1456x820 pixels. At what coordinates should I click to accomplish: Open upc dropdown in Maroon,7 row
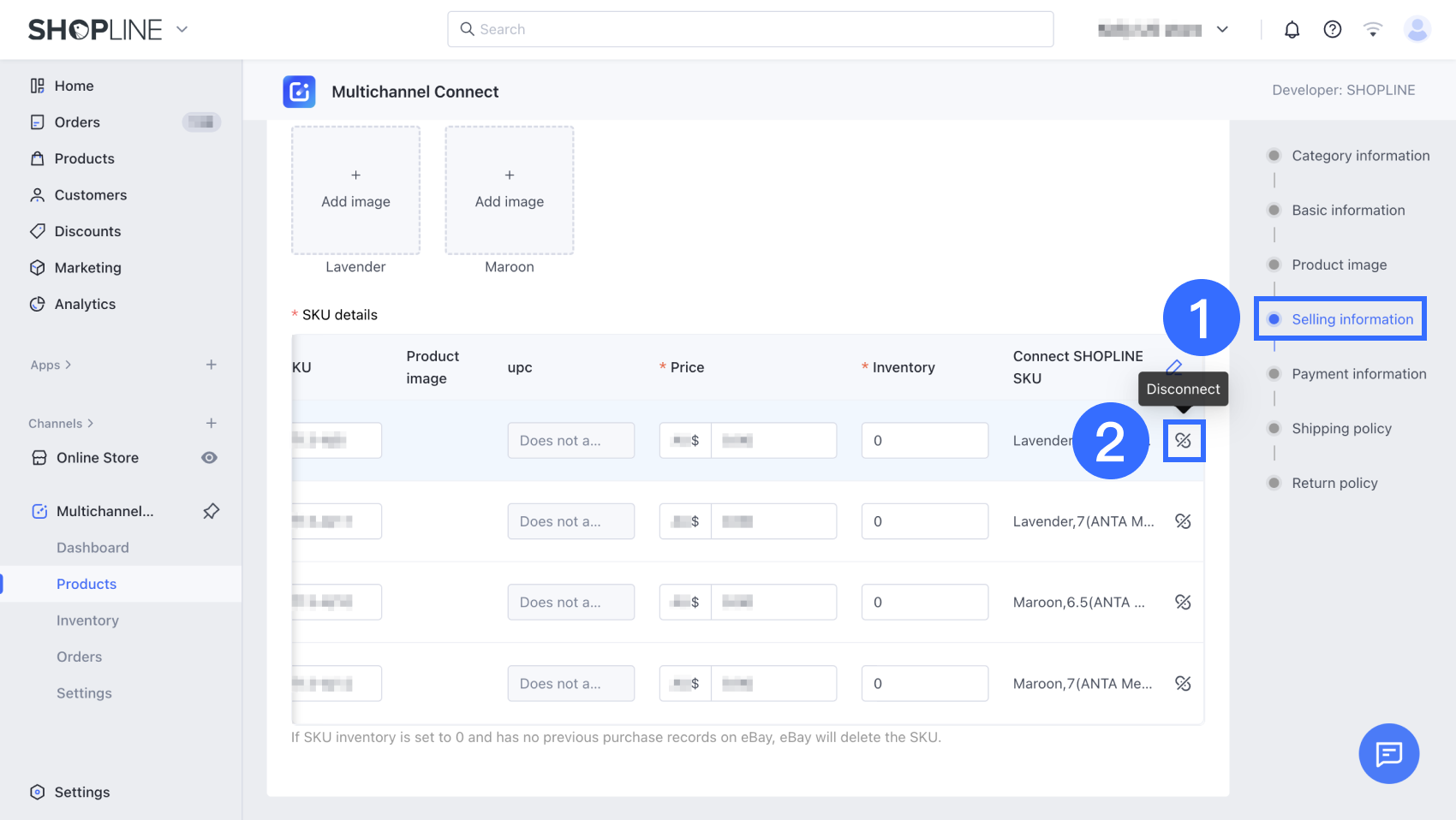[x=570, y=683]
